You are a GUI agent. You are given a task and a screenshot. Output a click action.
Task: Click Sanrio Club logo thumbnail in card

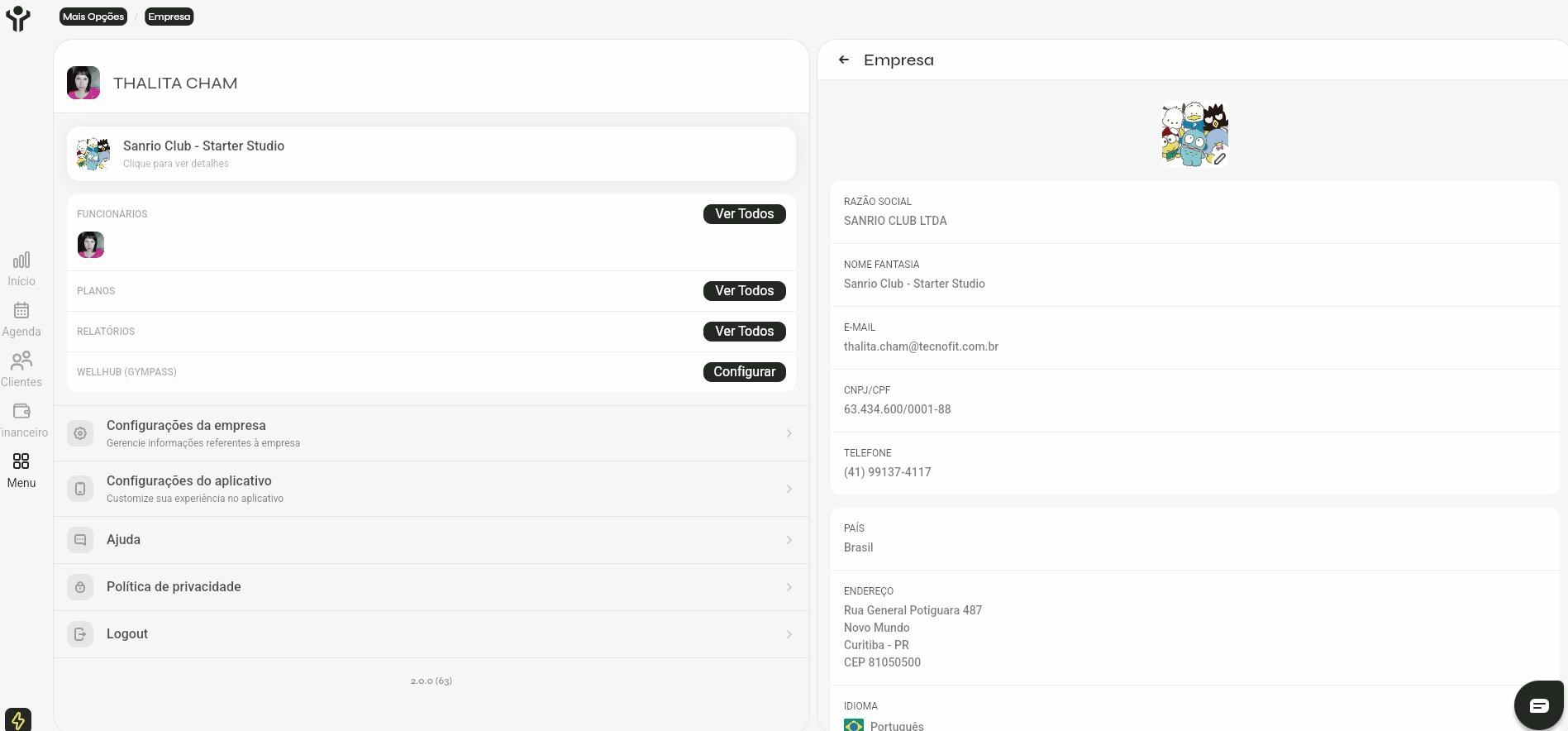click(93, 154)
